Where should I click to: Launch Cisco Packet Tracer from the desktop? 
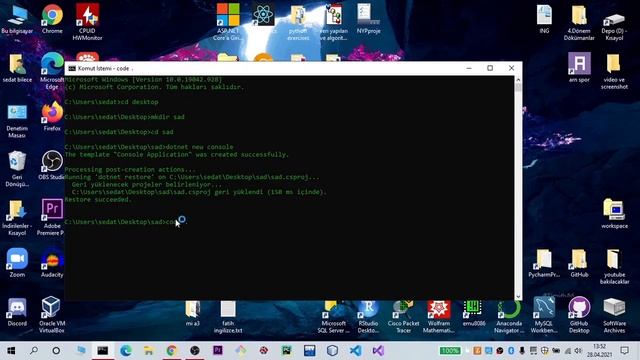(x=403, y=317)
